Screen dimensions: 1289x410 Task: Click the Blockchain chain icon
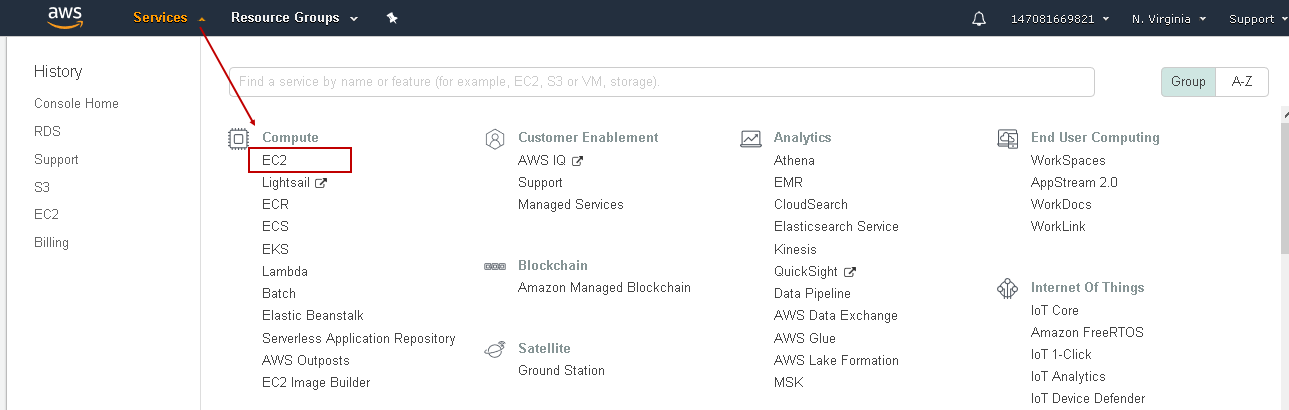coord(494,266)
